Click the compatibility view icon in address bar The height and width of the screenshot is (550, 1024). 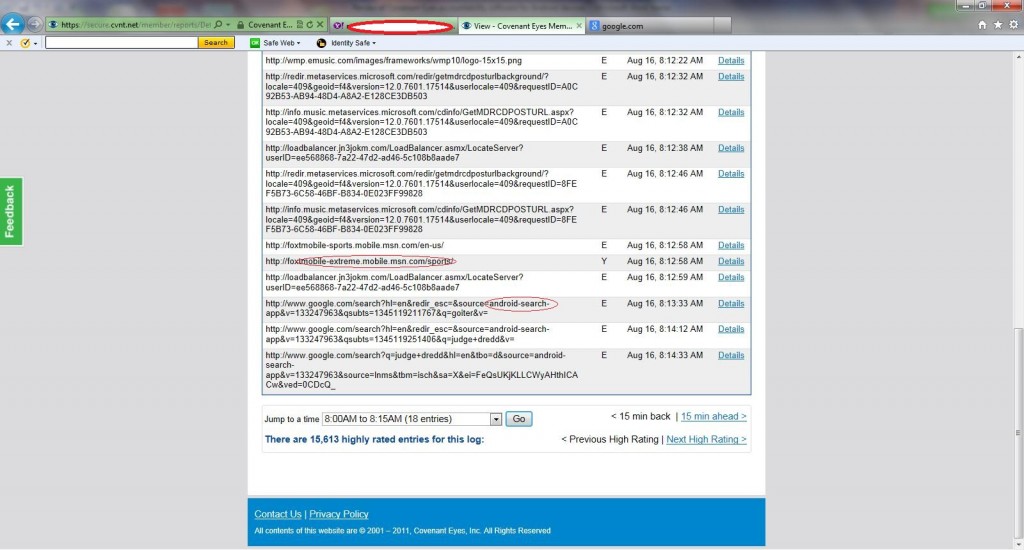tap(300, 25)
